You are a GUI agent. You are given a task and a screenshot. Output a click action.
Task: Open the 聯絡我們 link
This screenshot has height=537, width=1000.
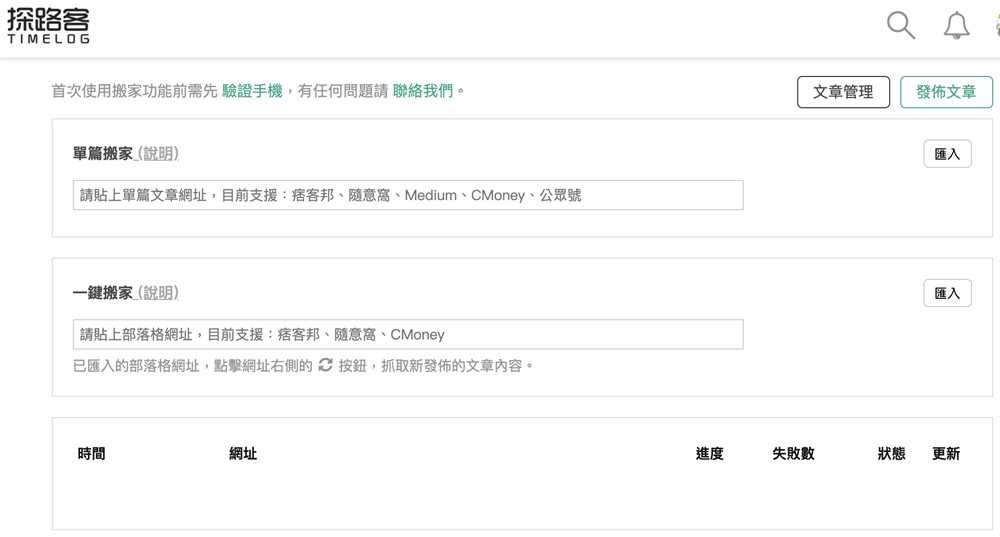click(x=422, y=91)
